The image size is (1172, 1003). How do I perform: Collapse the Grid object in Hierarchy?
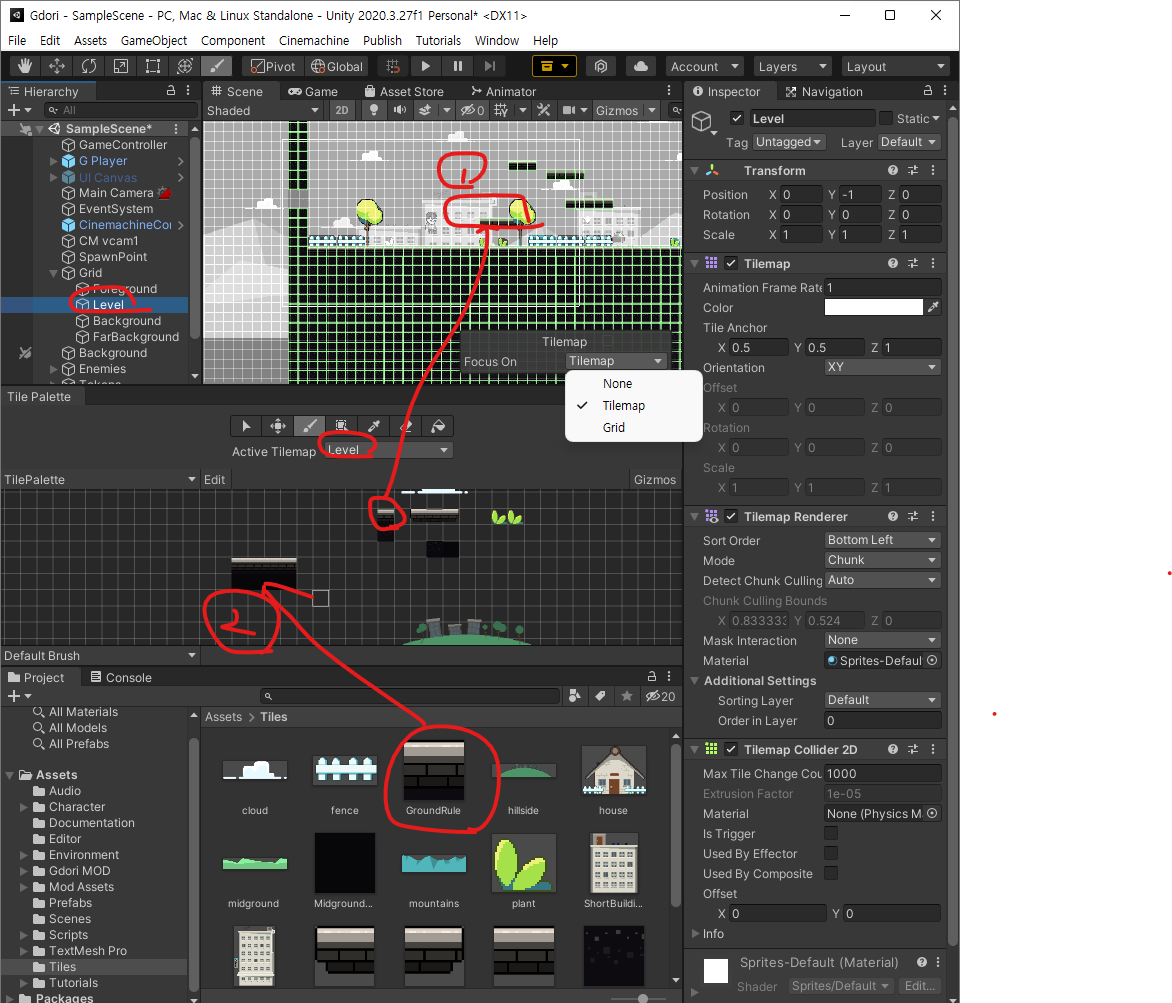click(x=54, y=273)
